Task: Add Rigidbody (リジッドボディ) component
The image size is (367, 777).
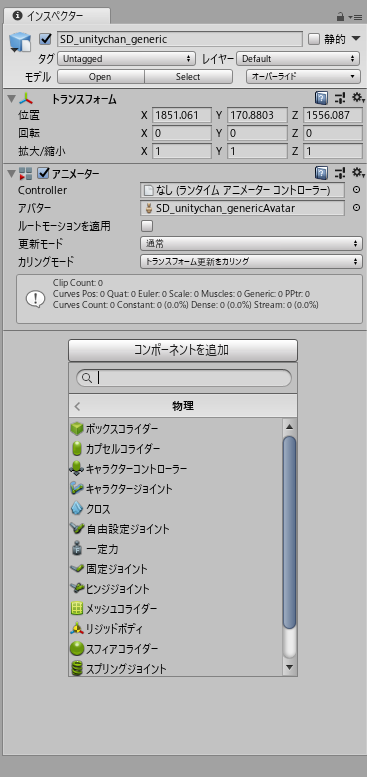Action: pyautogui.click(x=175, y=629)
